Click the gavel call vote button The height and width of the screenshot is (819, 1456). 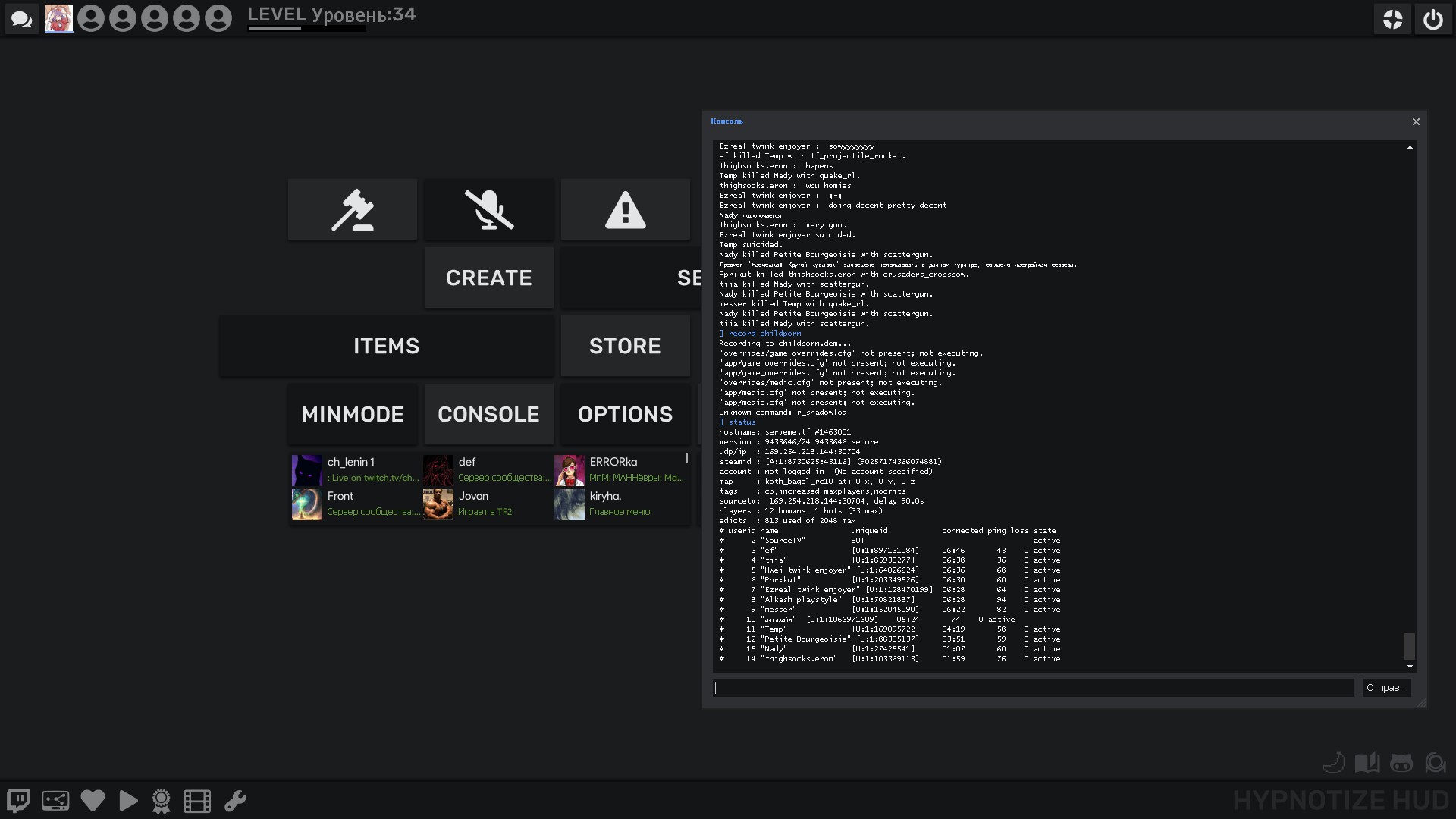pos(353,210)
